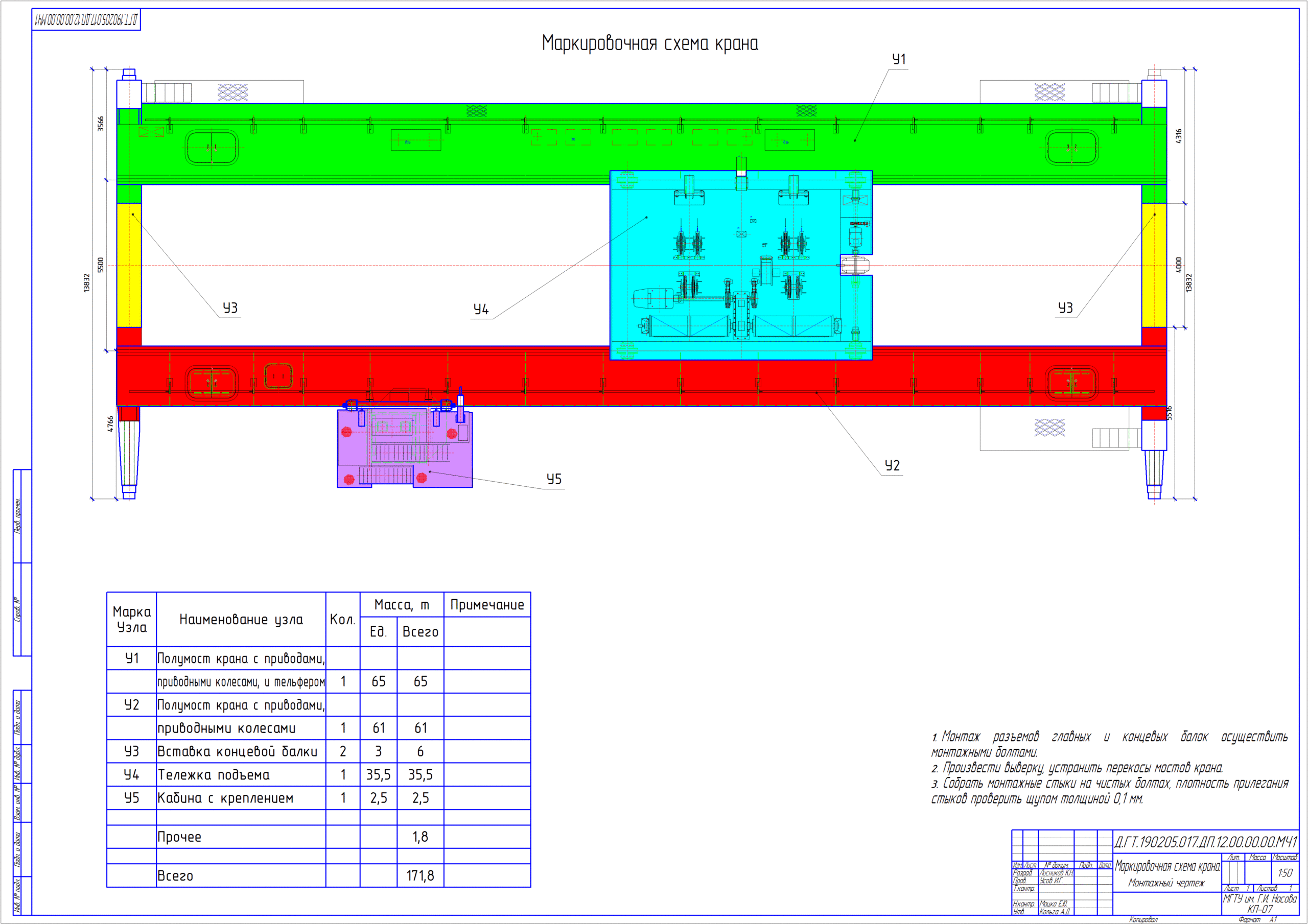The height and width of the screenshot is (924, 1308).
Task: Click the 'Всего' label in the table's last row
Action: (175, 876)
